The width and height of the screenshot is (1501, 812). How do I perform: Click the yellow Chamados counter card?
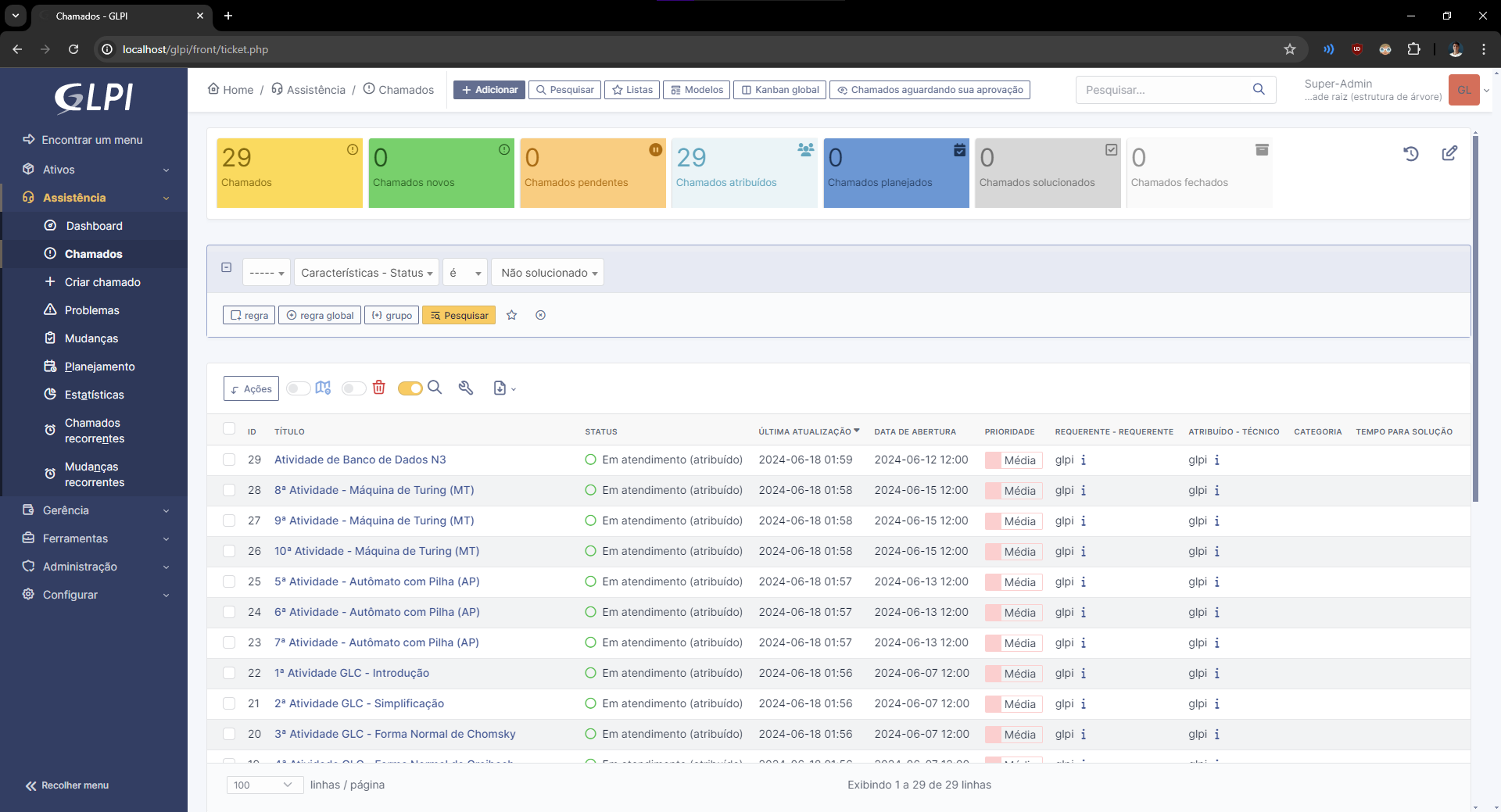tap(289, 173)
